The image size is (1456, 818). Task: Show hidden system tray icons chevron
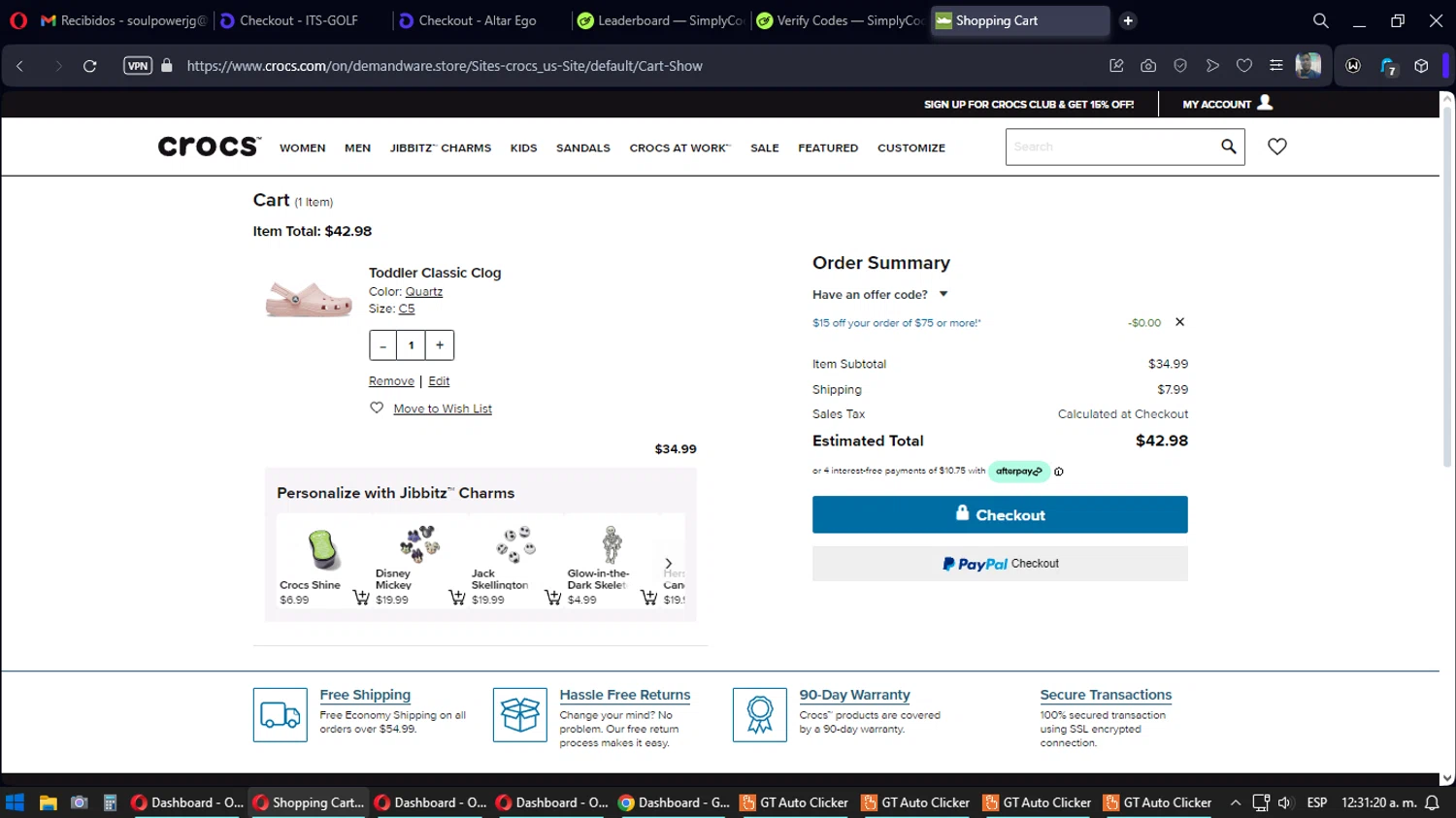pos(1235,802)
